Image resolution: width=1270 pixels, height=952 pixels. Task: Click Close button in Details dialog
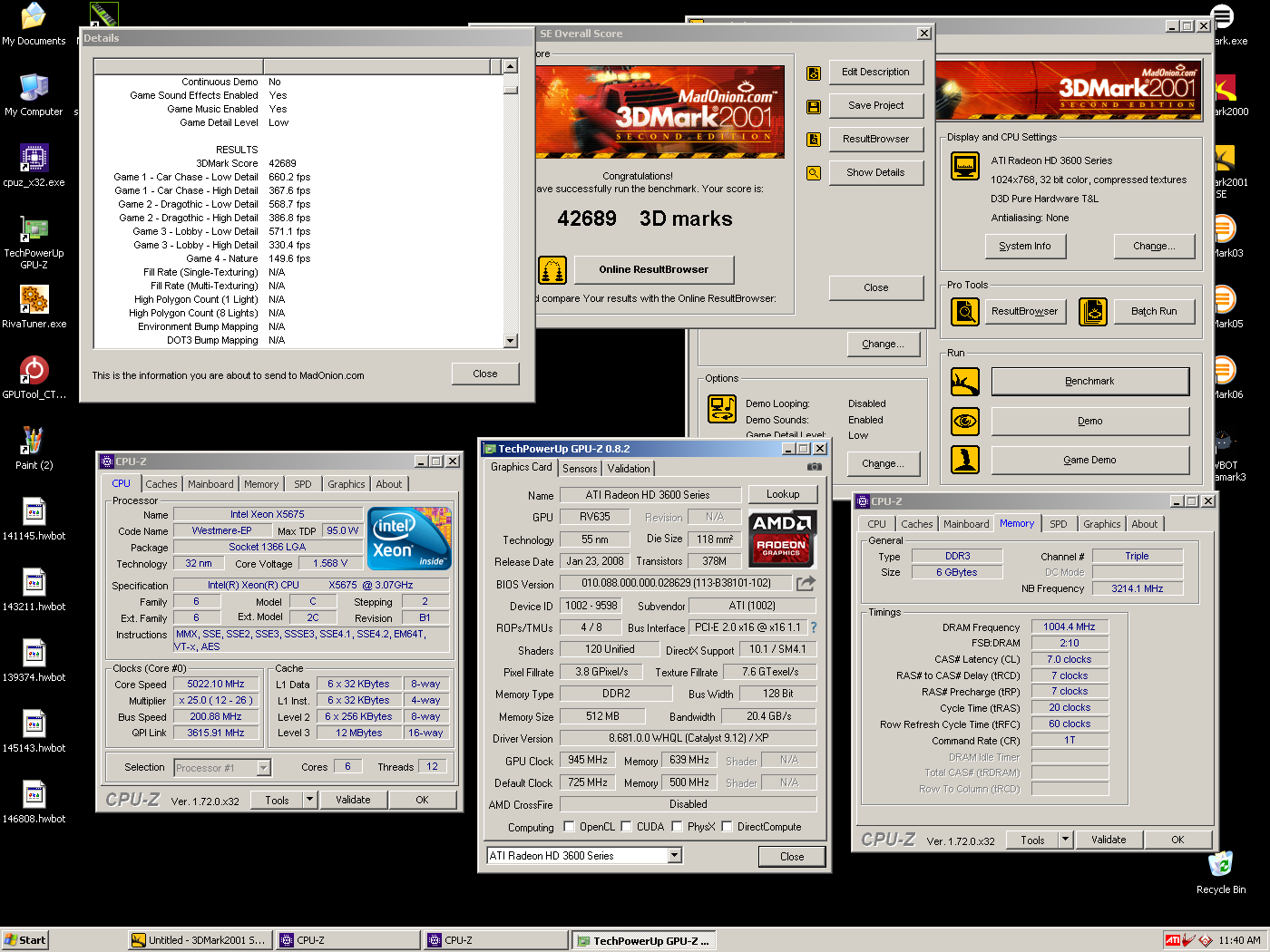pos(485,374)
